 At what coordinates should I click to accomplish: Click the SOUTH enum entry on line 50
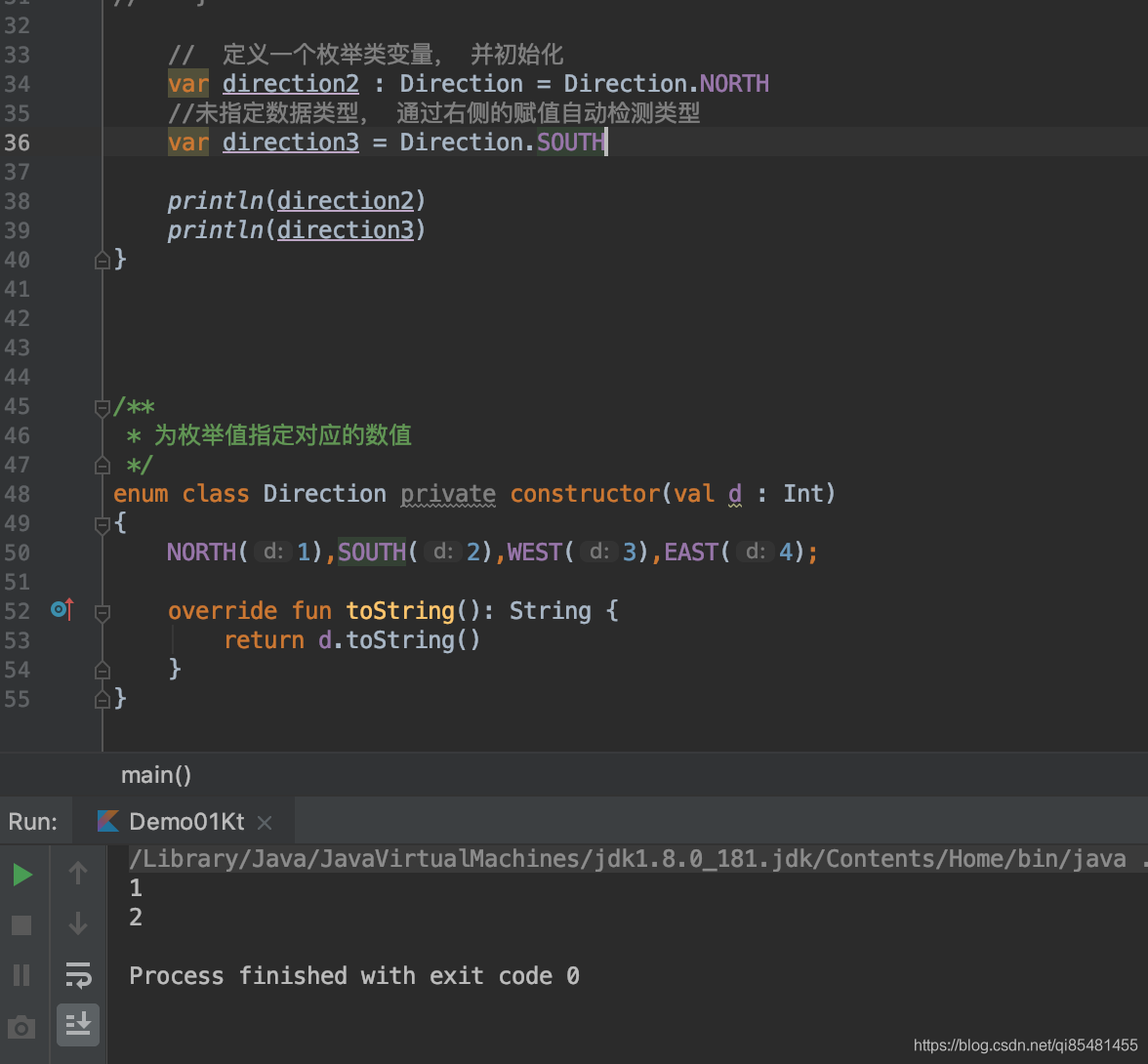pyautogui.click(x=372, y=552)
